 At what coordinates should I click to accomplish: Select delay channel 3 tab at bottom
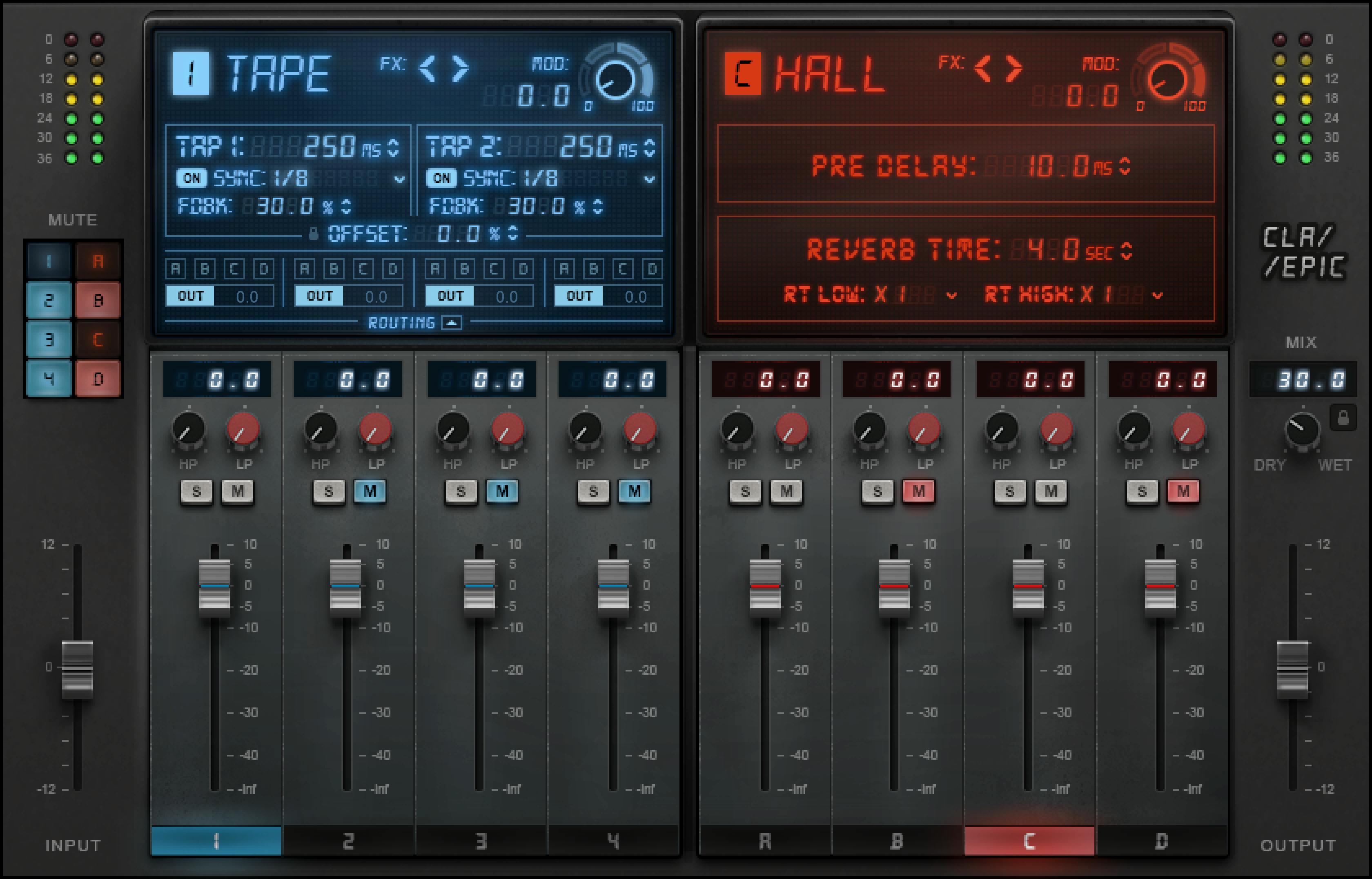coord(481,841)
